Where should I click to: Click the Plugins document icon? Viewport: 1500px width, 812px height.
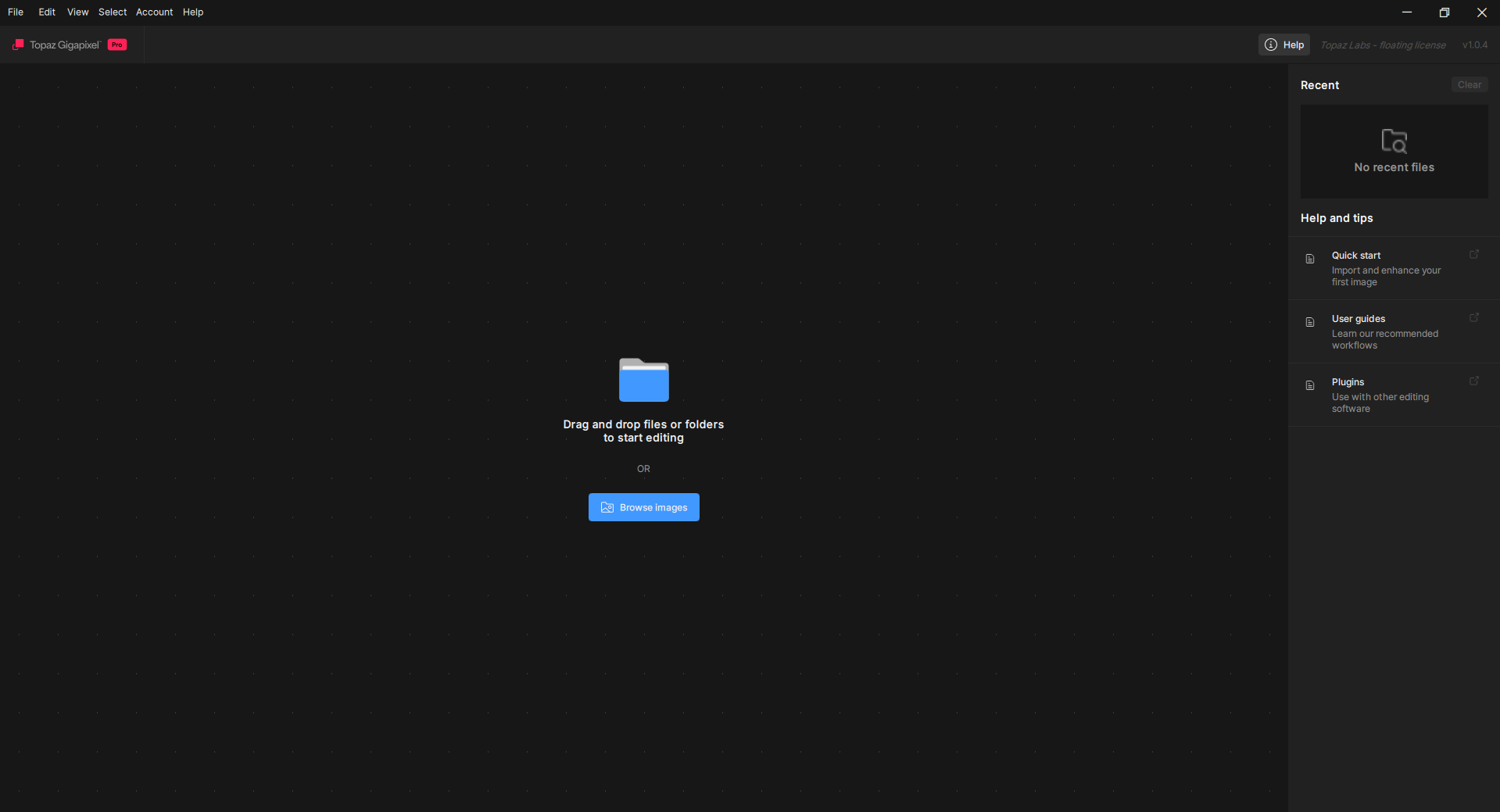(1310, 385)
